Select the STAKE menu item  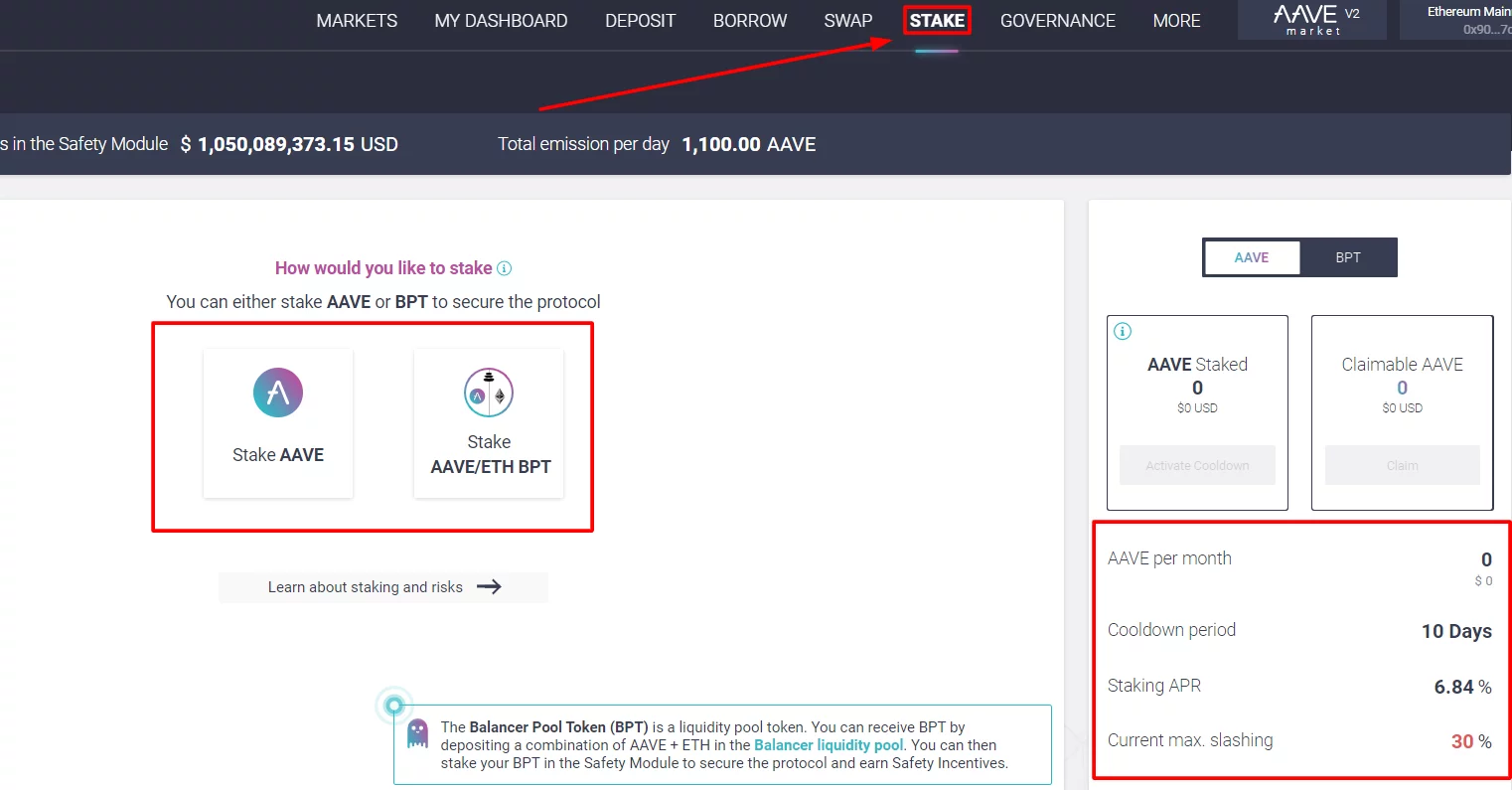pos(937,21)
